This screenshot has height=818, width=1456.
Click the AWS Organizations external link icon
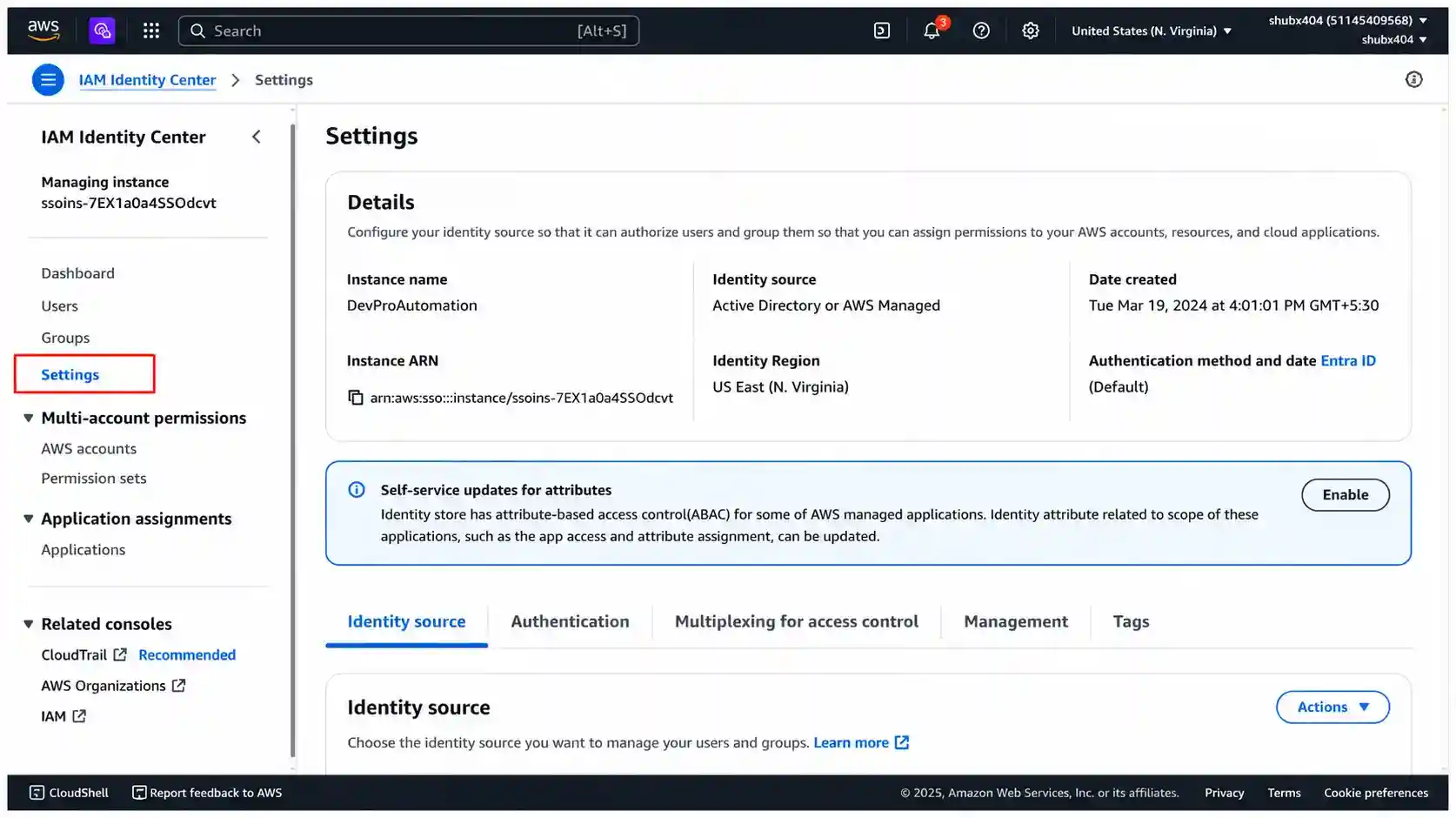click(178, 686)
